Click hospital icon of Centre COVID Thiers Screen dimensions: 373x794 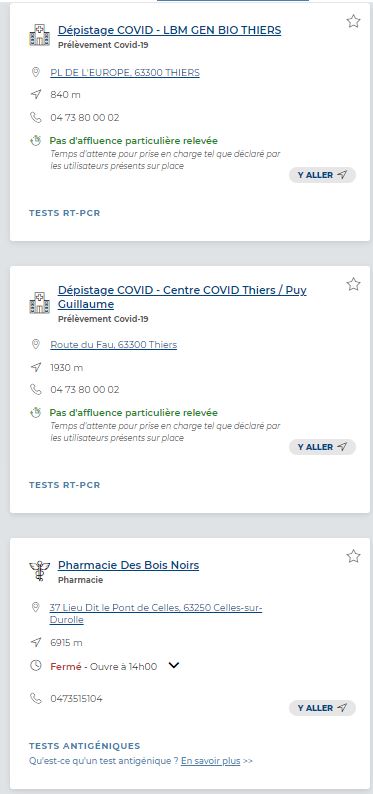tap(39, 303)
